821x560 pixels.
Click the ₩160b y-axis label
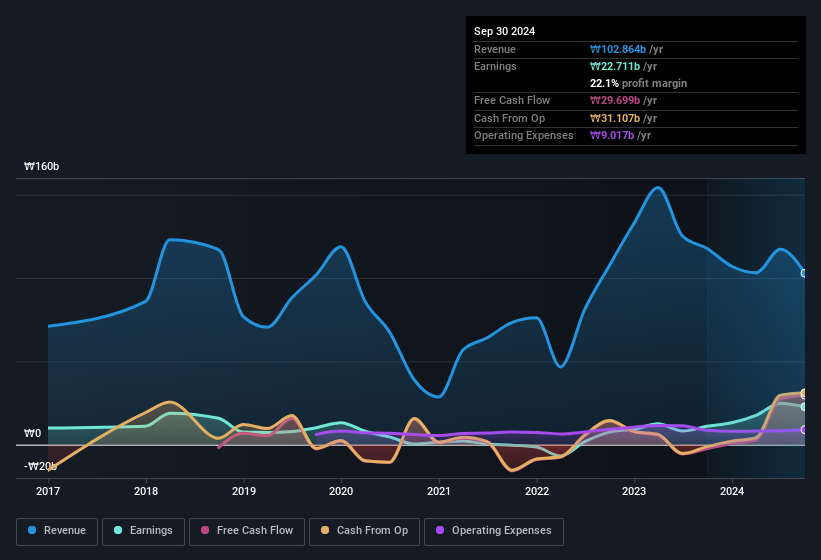(42, 167)
